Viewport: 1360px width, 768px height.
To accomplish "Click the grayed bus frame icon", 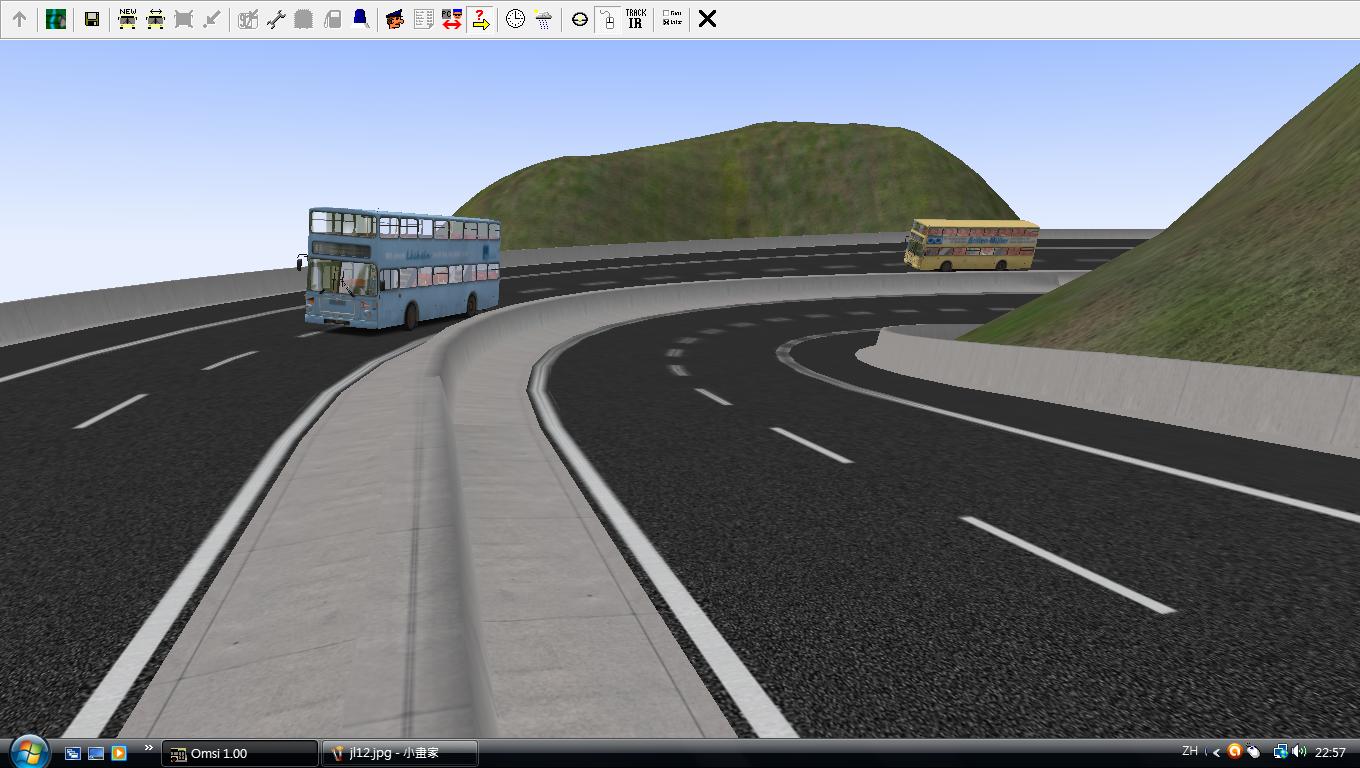I will 183,19.
